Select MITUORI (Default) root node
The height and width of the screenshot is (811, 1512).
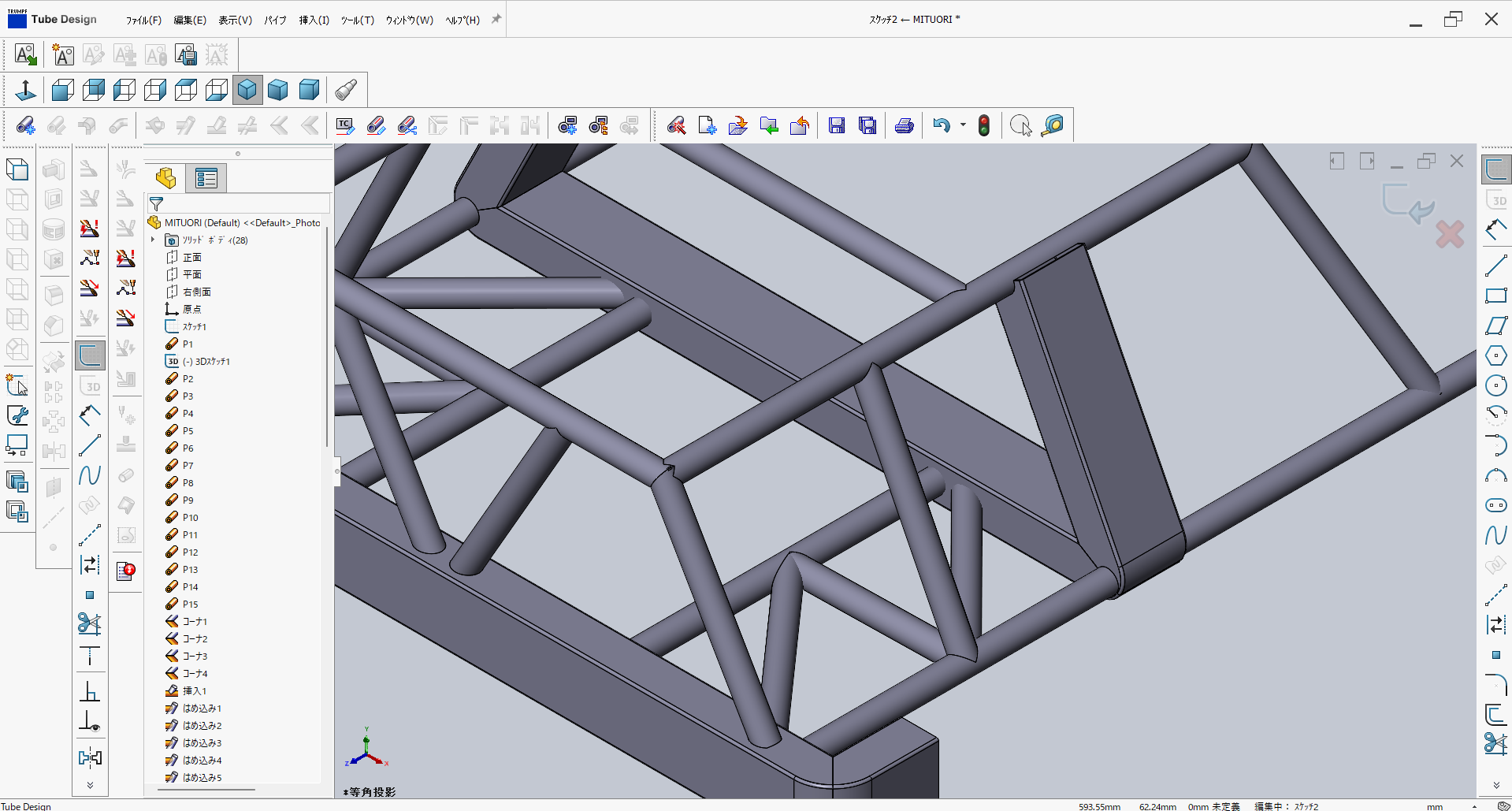click(x=242, y=223)
